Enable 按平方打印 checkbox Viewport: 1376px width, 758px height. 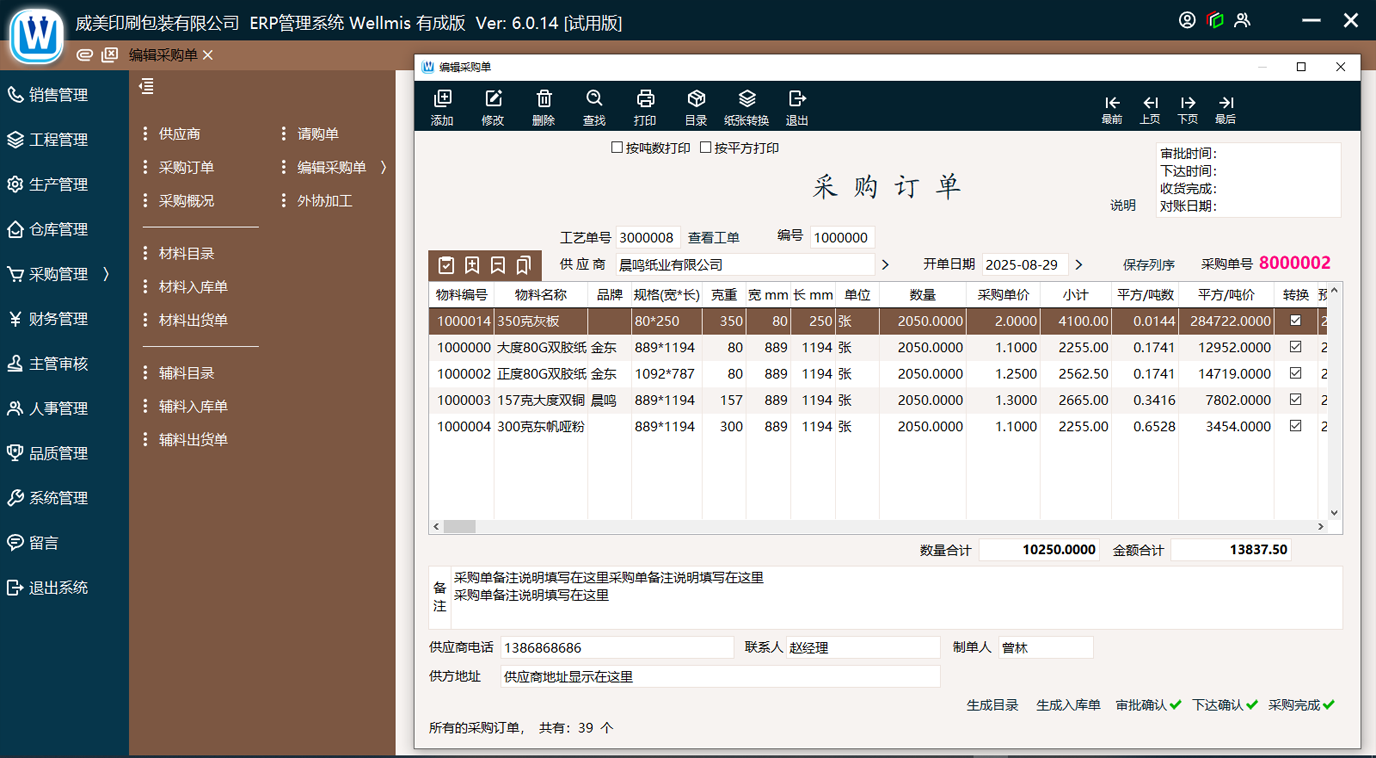(706, 148)
